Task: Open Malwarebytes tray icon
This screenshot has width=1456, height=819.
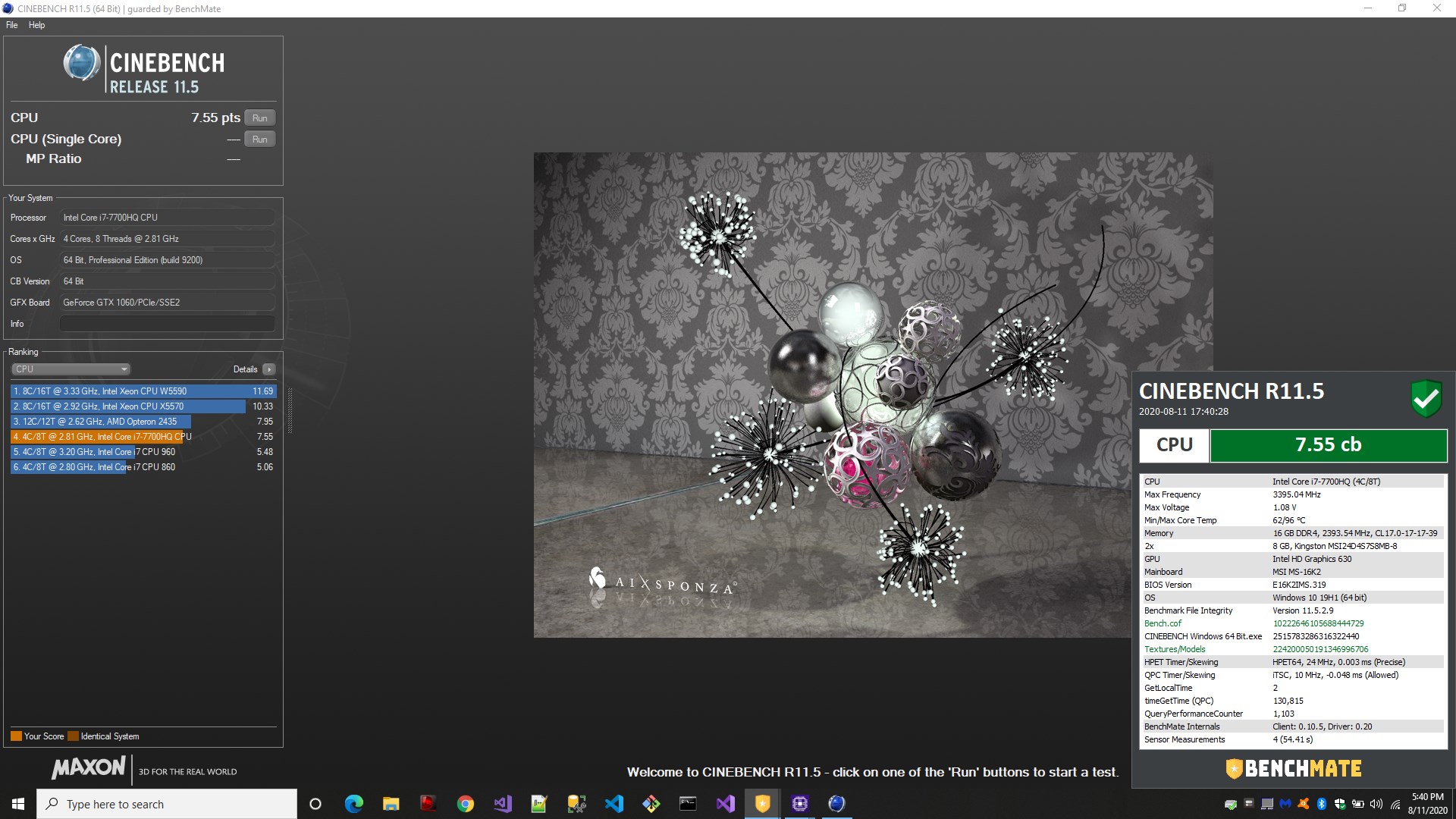Action: coord(1285,804)
